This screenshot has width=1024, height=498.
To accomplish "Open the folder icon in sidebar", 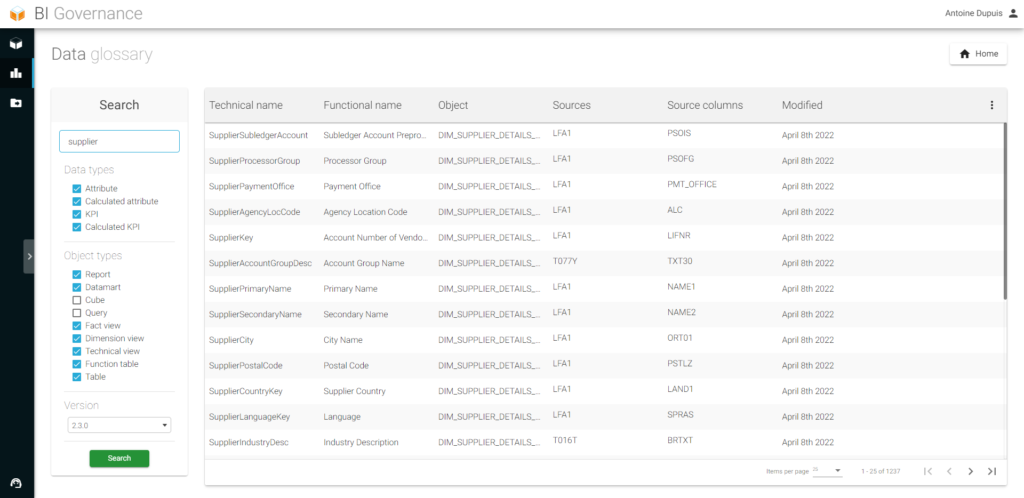I will pyautogui.click(x=16, y=102).
